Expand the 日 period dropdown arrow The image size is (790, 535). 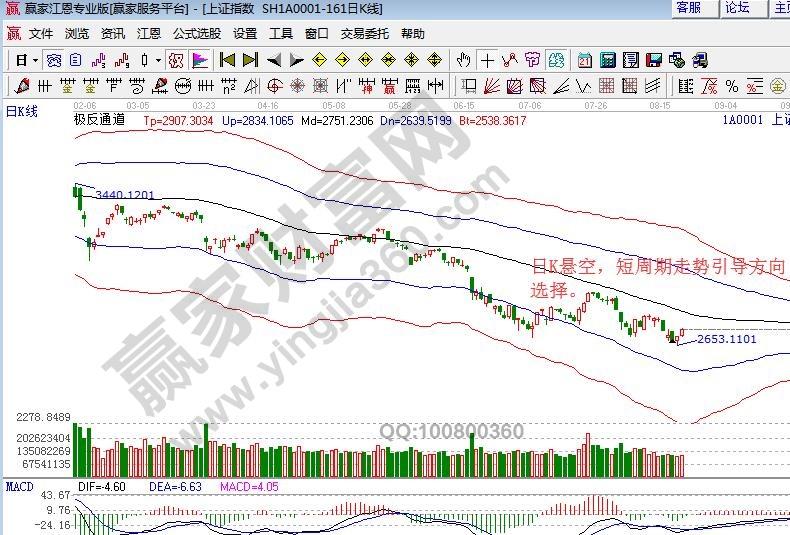35,60
